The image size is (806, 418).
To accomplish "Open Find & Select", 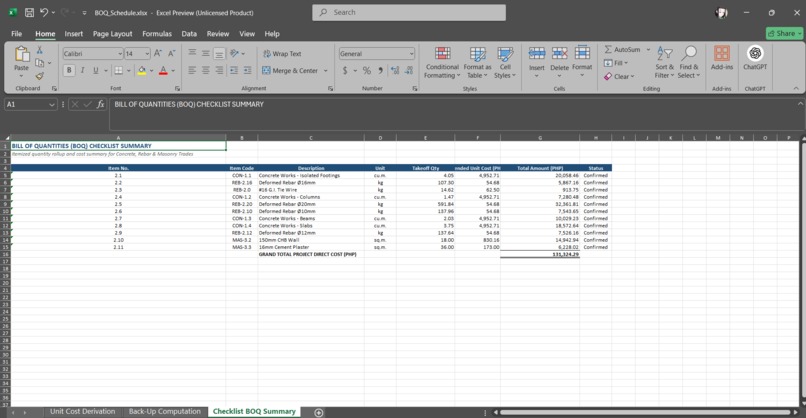I will pos(689,63).
